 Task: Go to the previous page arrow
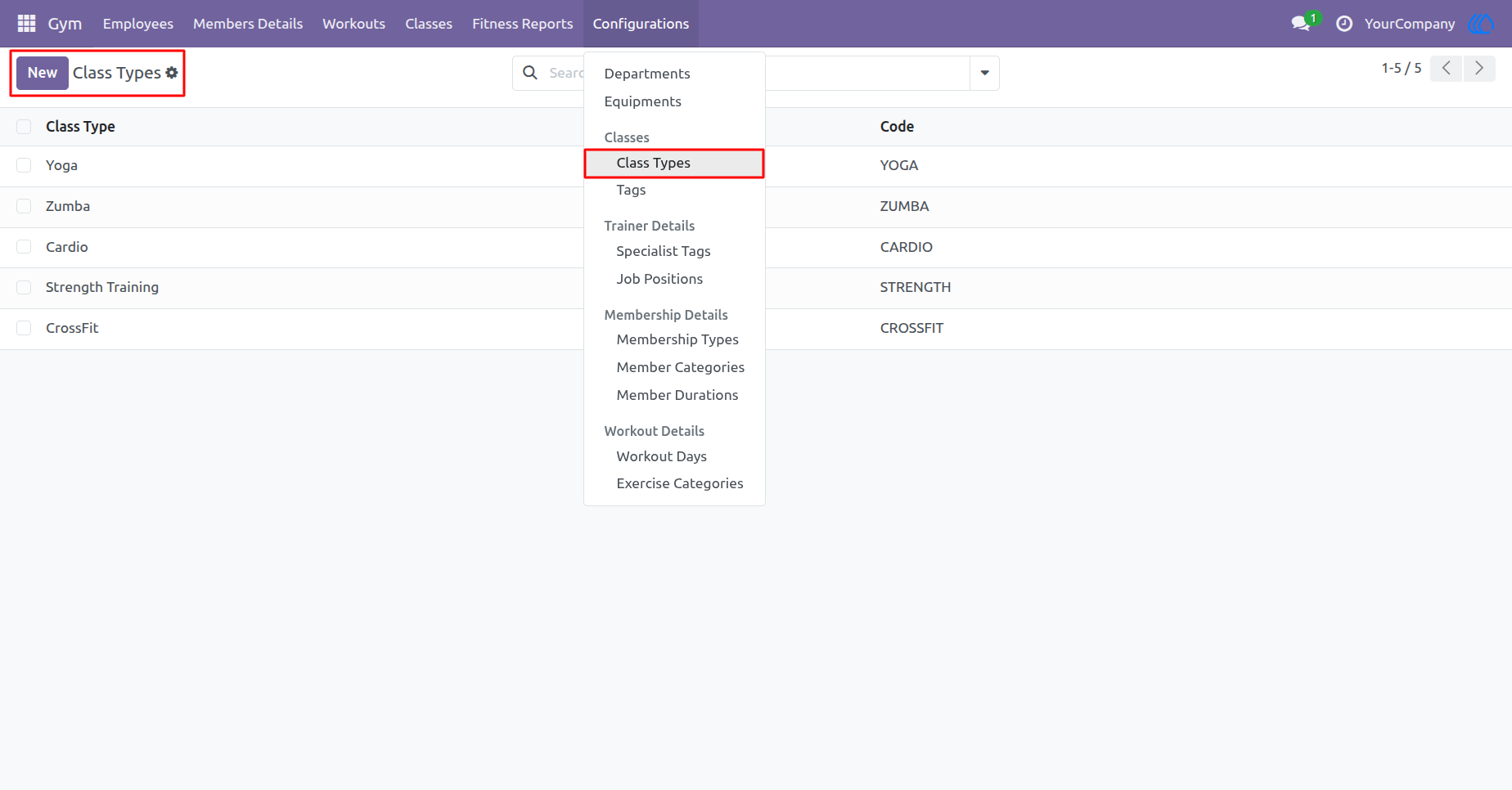tap(1446, 69)
